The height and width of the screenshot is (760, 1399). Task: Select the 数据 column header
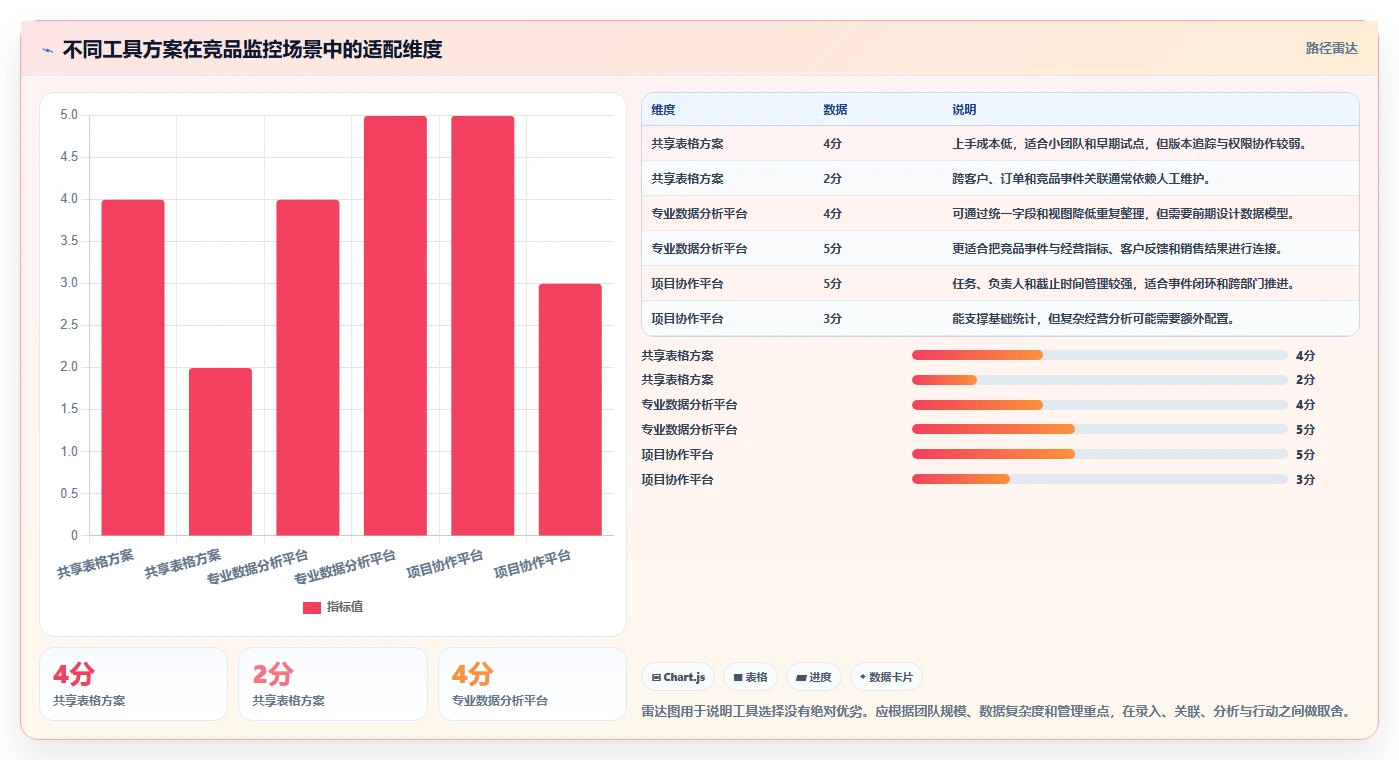(x=835, y=110)
